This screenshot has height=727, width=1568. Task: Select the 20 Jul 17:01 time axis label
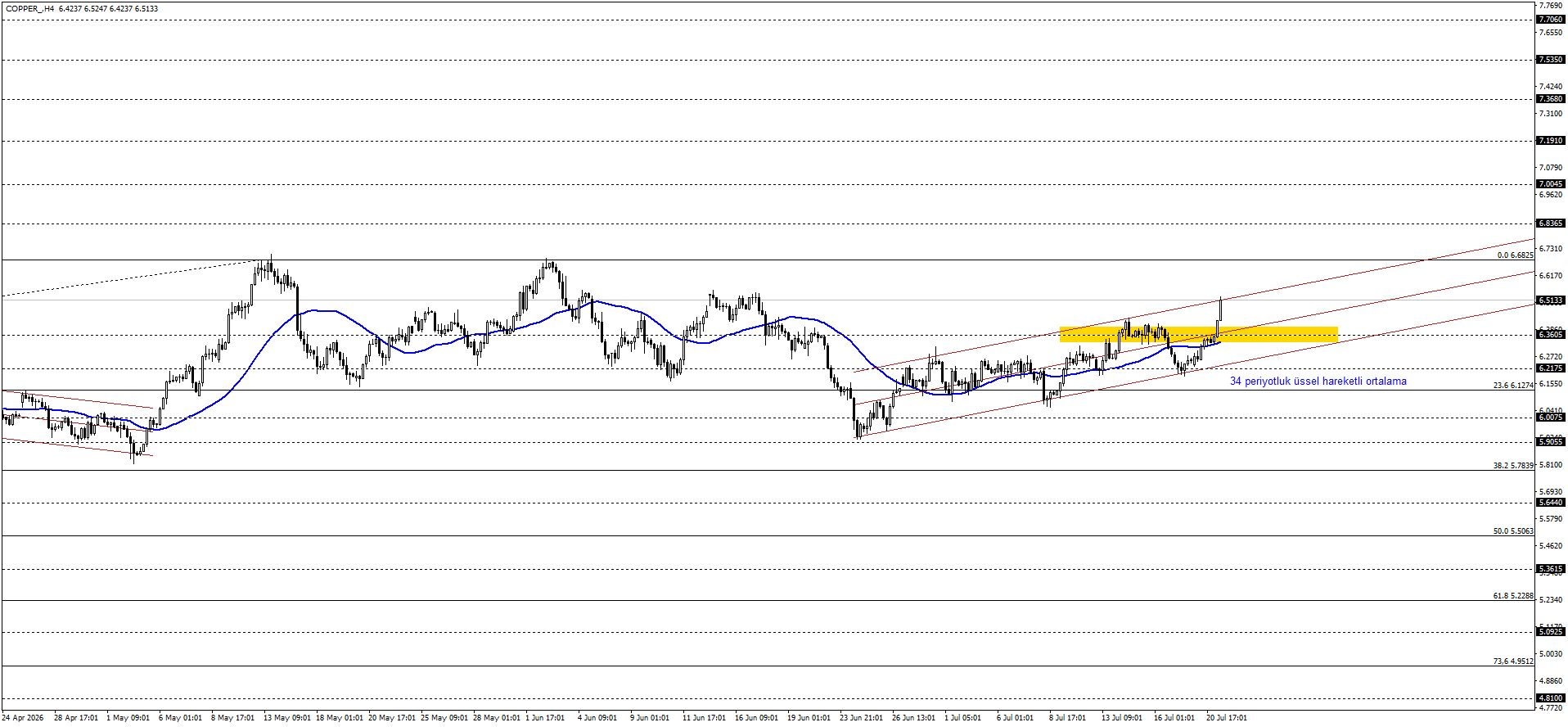1227,718
